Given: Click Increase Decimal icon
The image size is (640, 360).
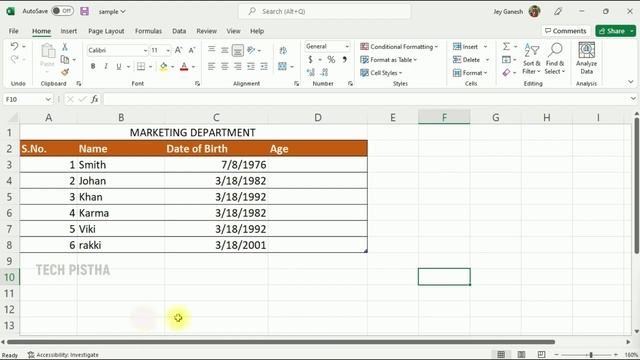Looking at the screenshot, I should point(311,72).
